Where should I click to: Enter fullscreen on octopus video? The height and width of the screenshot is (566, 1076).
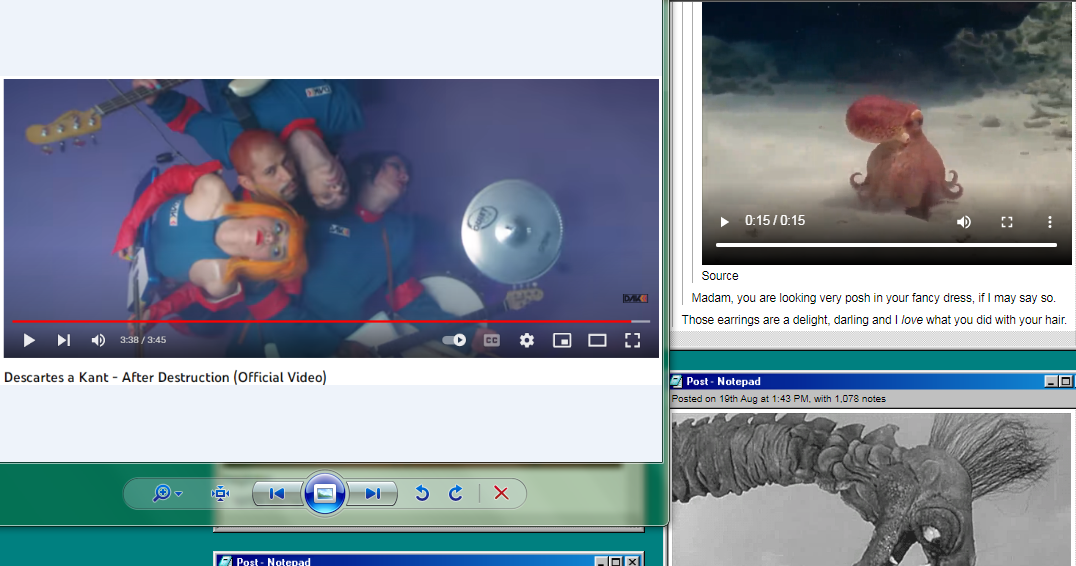(1007, 222)
